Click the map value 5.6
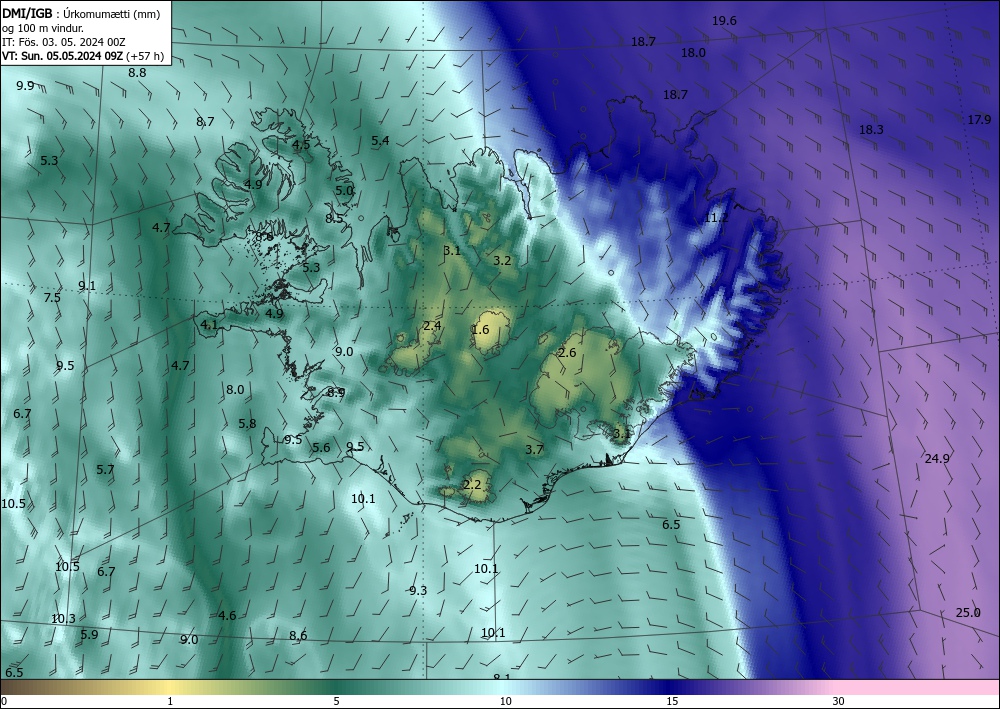The image size is (1000, 709). 321,448
